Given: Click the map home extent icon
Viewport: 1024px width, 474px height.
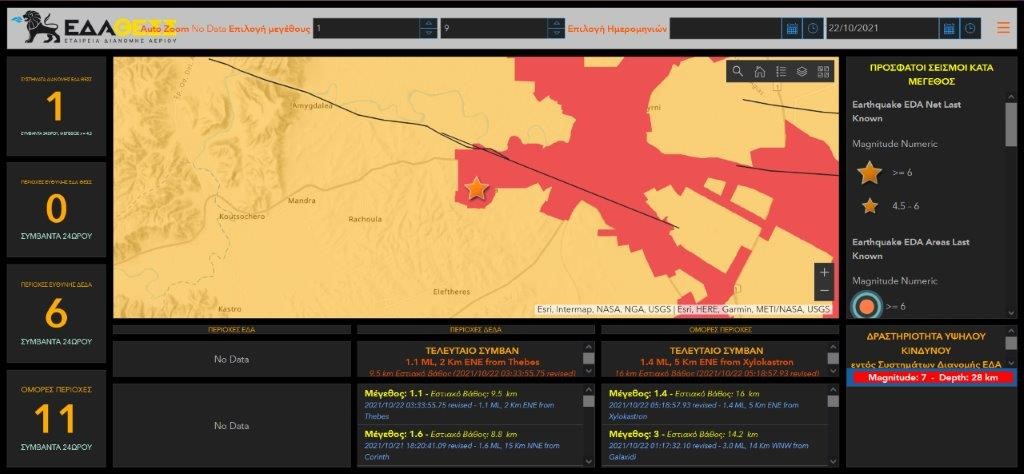Looking at the screenshot, I should (760, 71).
